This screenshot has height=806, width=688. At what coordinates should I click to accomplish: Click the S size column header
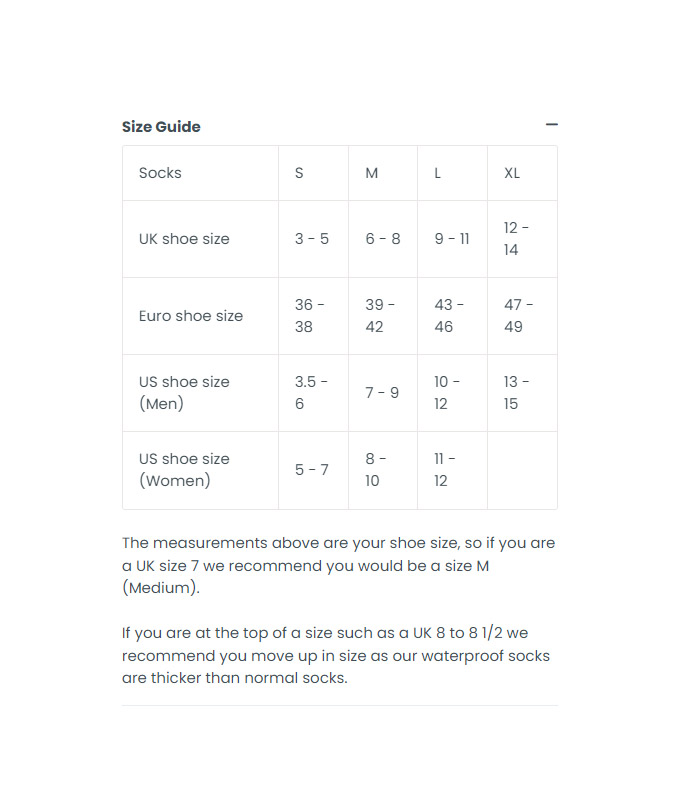click(x=299, y=173)
